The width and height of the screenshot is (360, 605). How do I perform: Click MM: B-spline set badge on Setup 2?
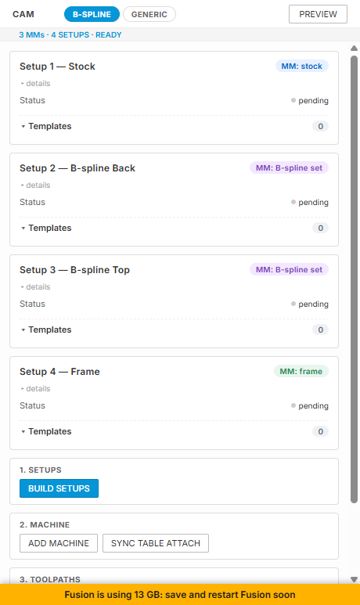[x=289, y=168]
